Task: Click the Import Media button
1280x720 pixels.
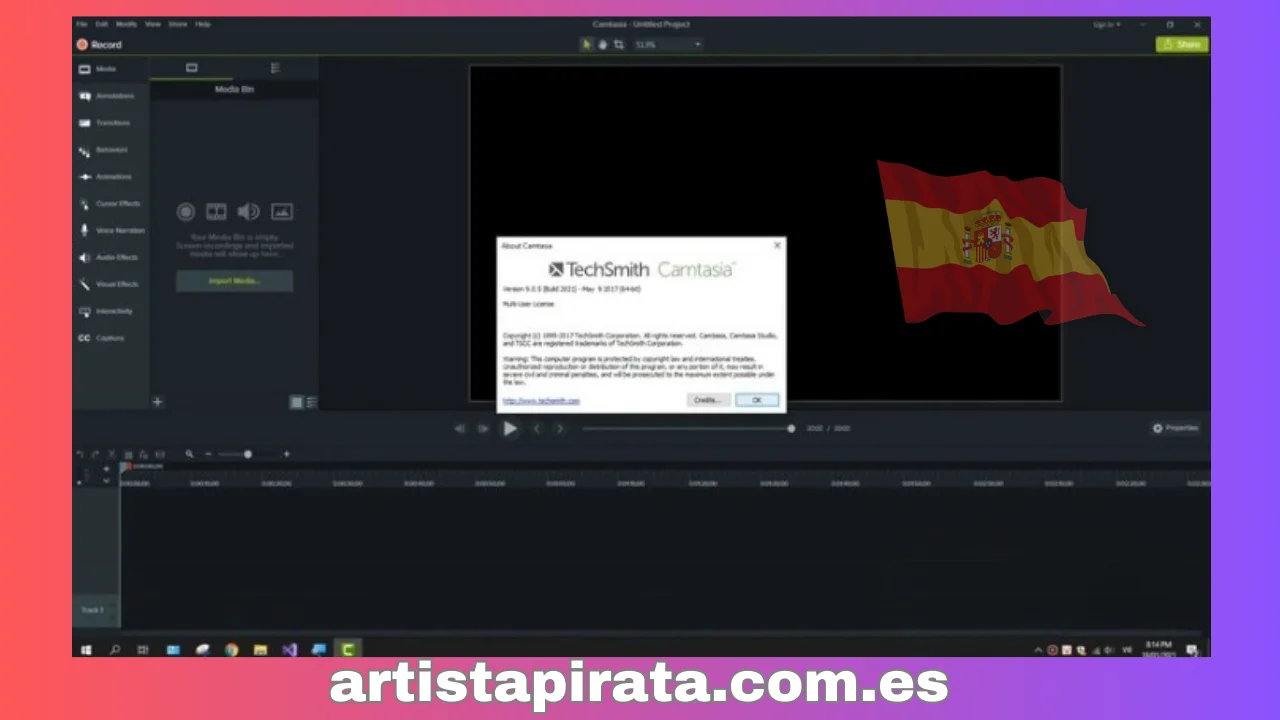Action: (x=235, y=281)
